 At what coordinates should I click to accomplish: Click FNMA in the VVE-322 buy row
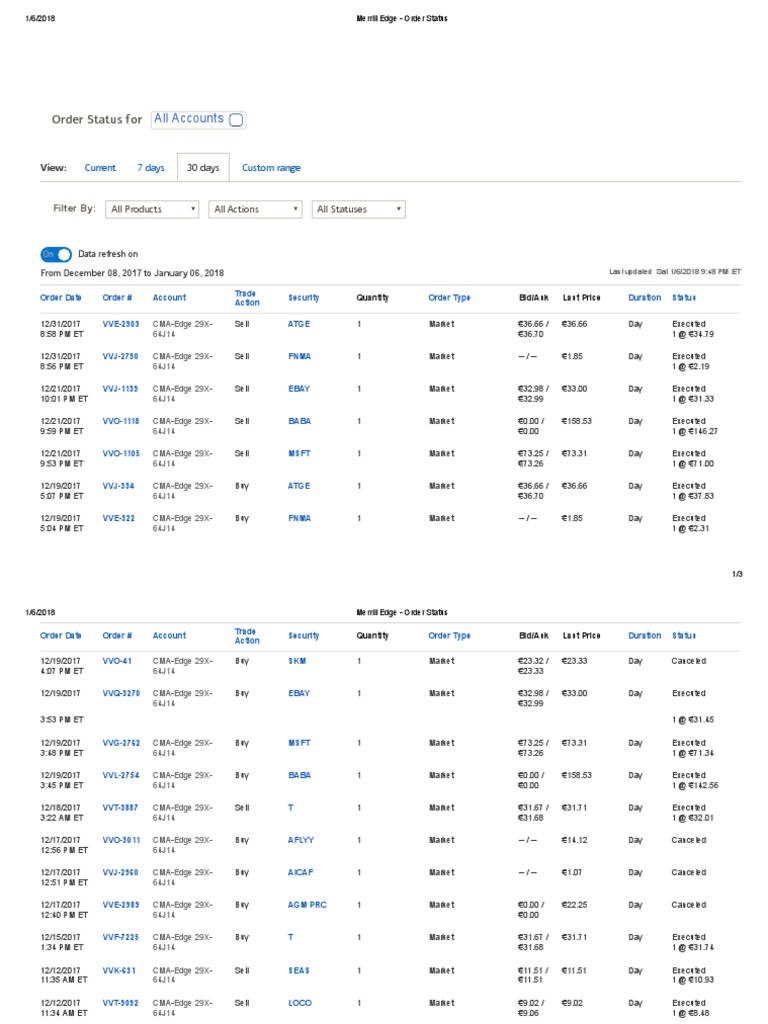coord(300,518)
